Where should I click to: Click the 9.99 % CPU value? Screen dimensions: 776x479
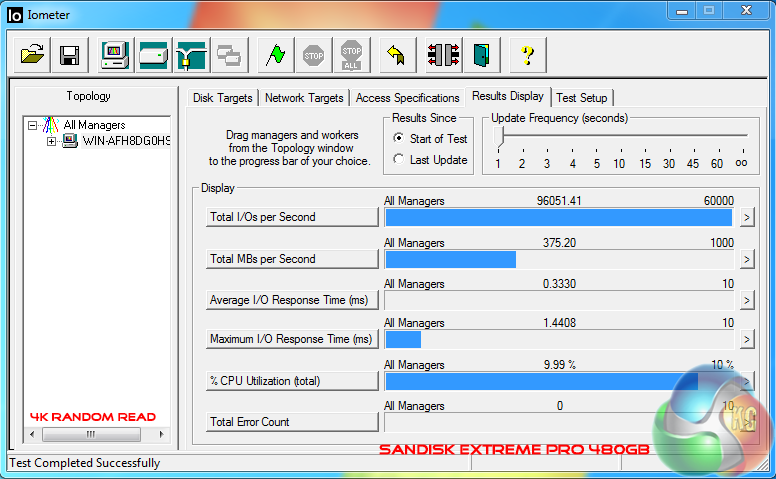pos(559,365)
